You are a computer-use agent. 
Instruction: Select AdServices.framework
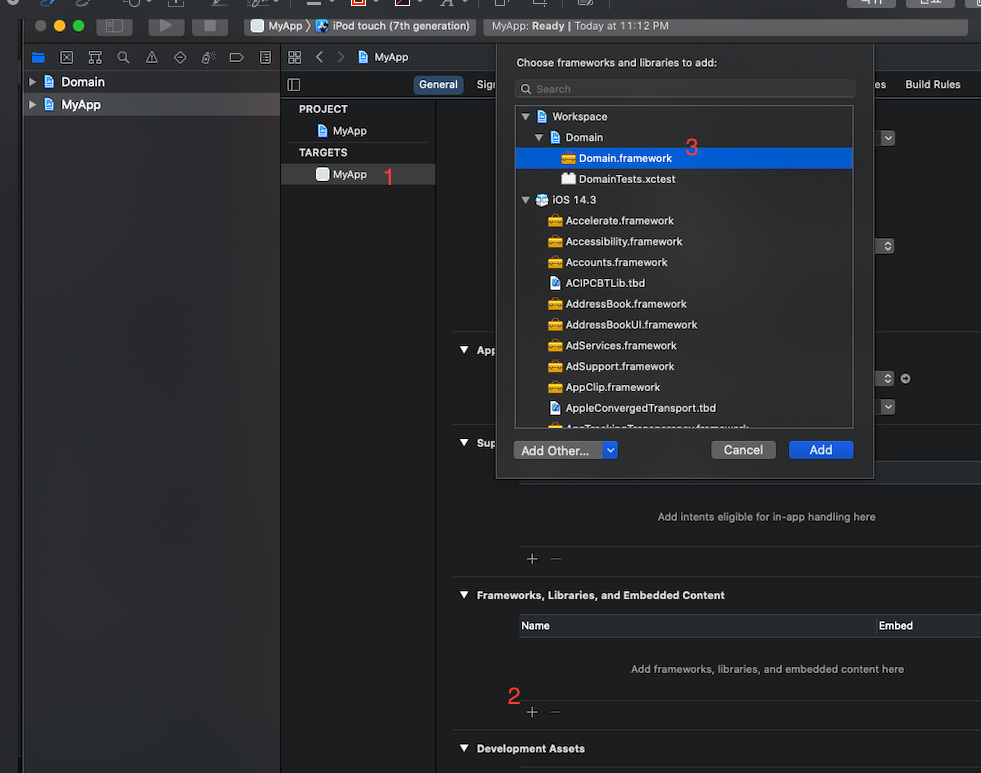(x=684, y=345)
